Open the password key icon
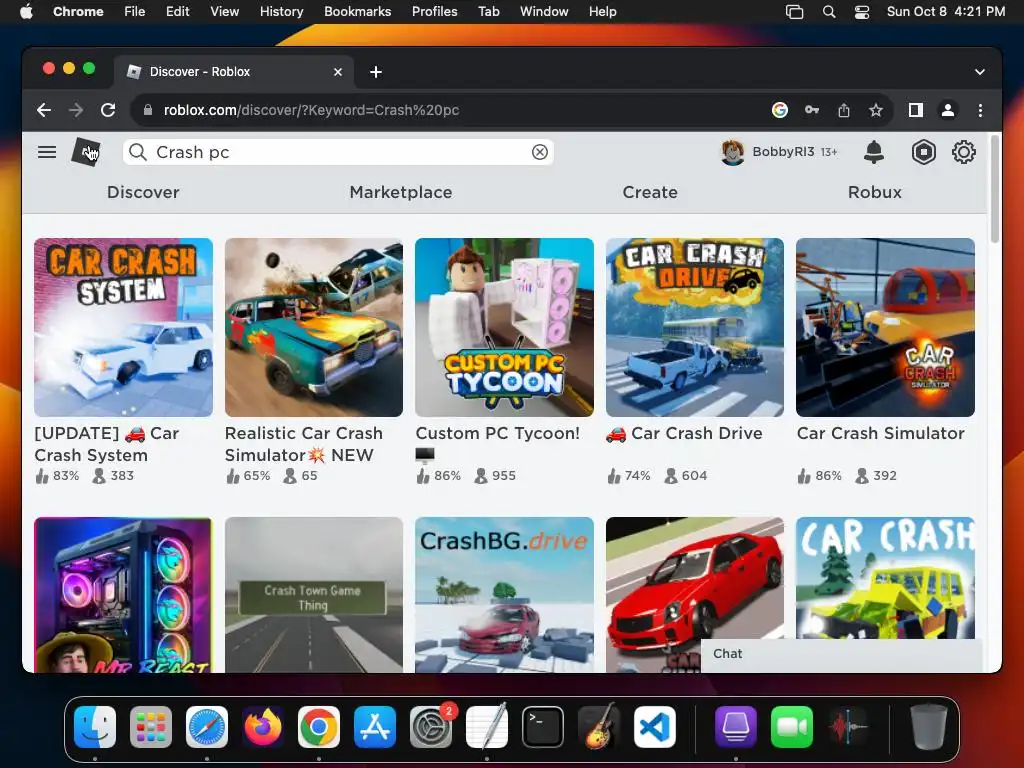 tap(812, 110)
